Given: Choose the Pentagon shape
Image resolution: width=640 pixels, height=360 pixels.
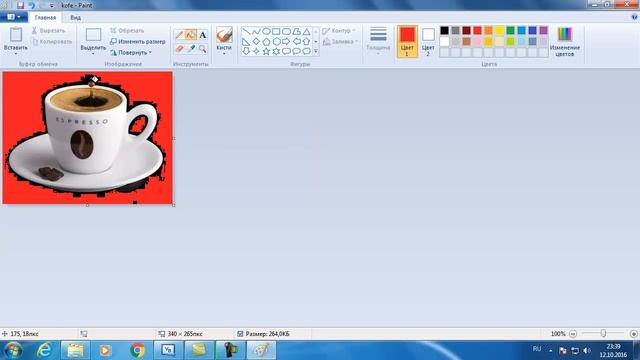Looking at the screenshot, I should tap(266, 42).
